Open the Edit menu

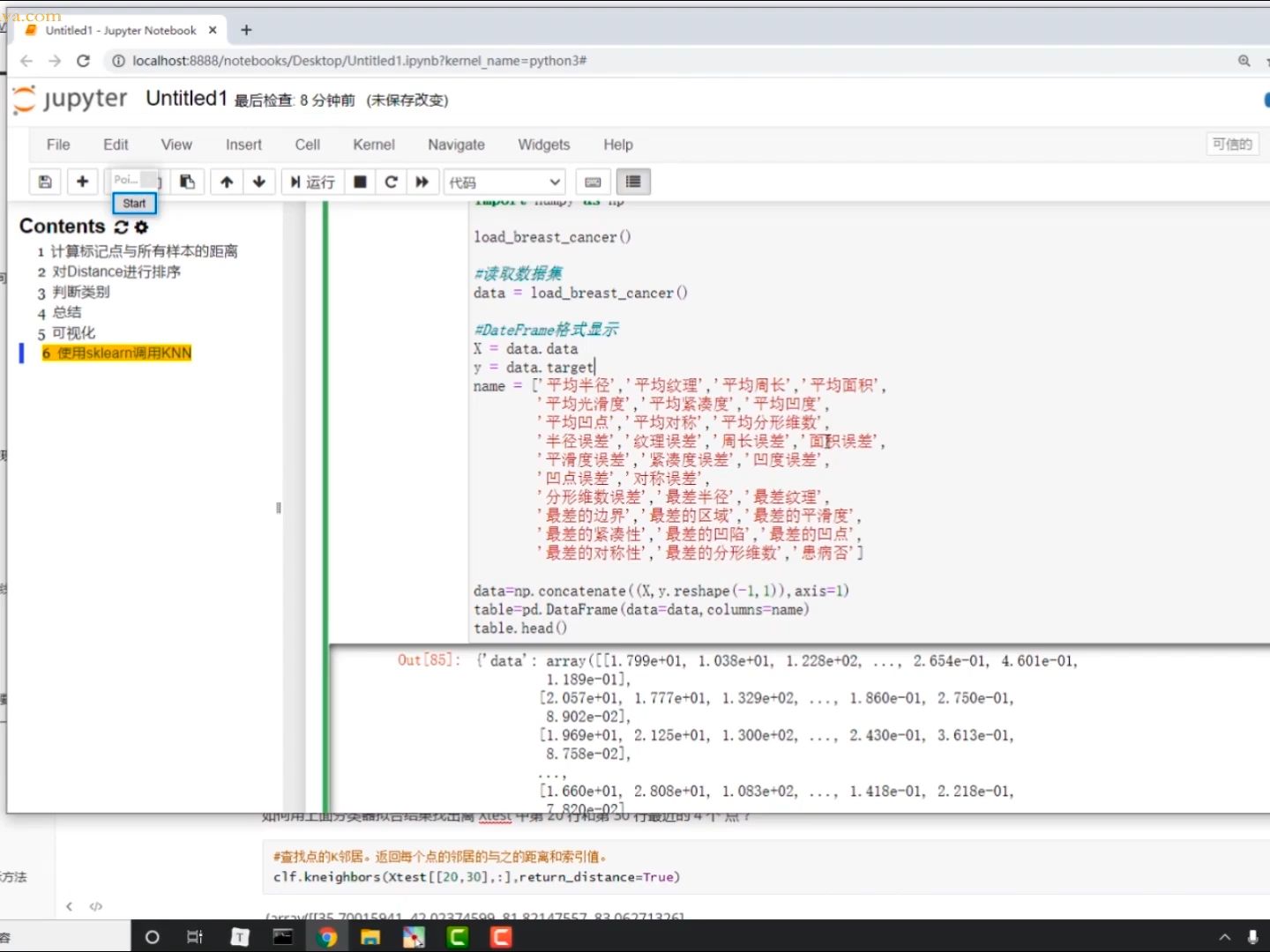(116, 145)
